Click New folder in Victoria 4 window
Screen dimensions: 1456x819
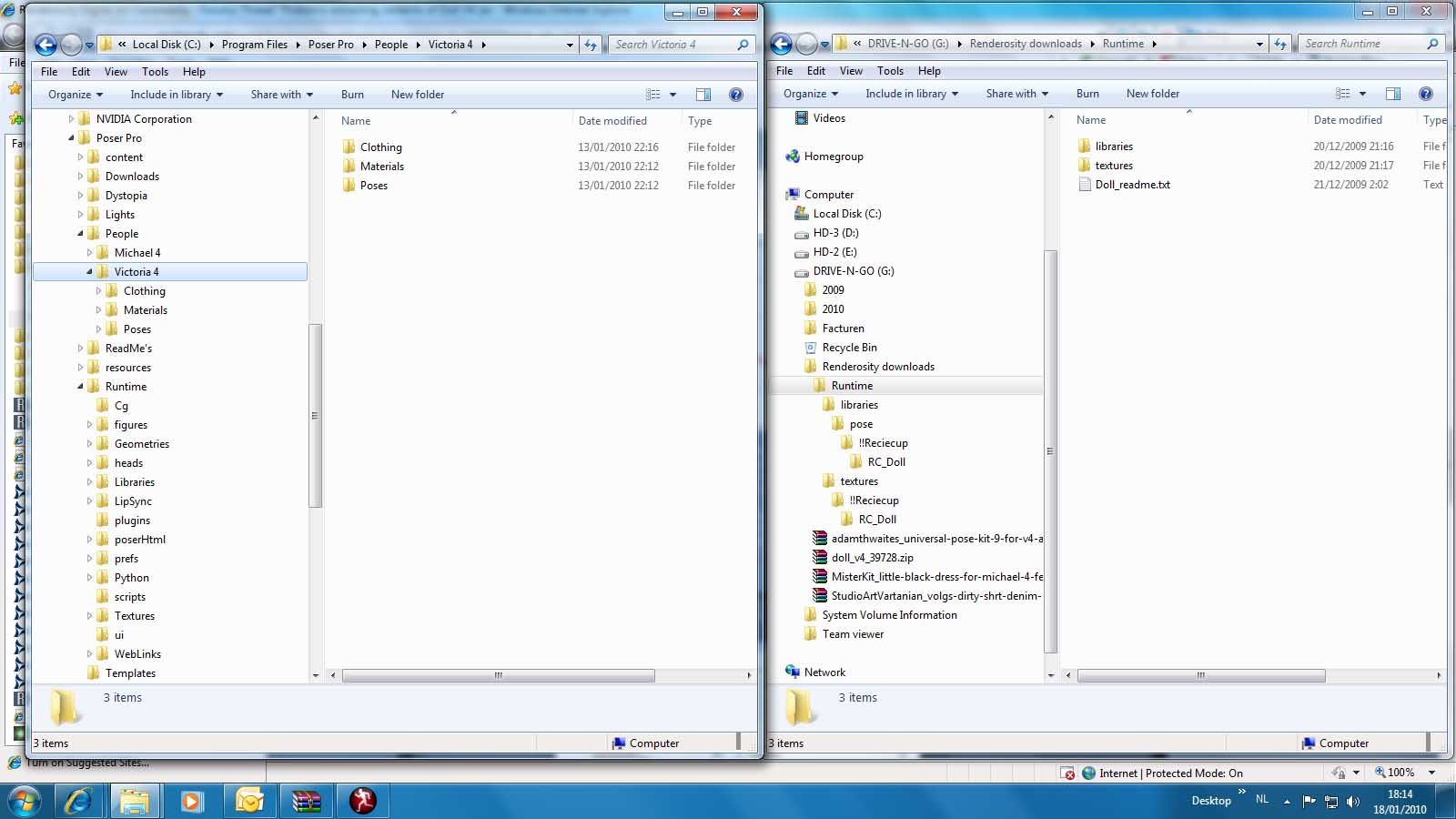pos(418,95)
